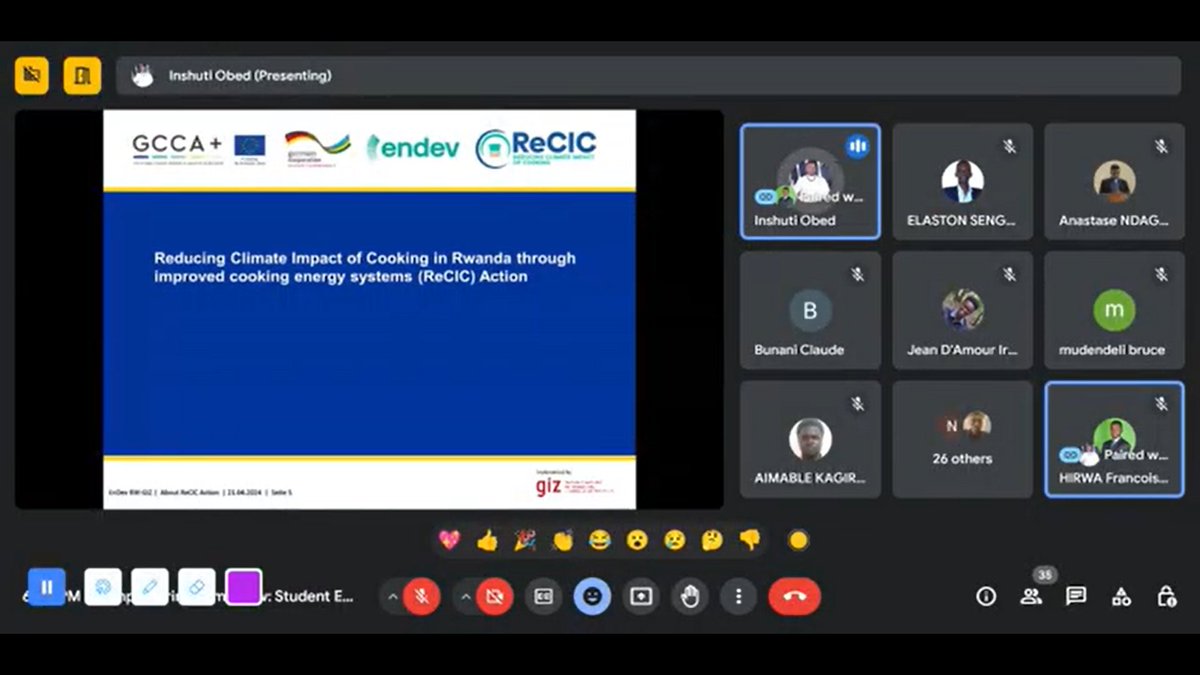Toggle the raise hand button
Image resolution: width=1200 pixels, height=675 pixels.
tap(690, 596)
